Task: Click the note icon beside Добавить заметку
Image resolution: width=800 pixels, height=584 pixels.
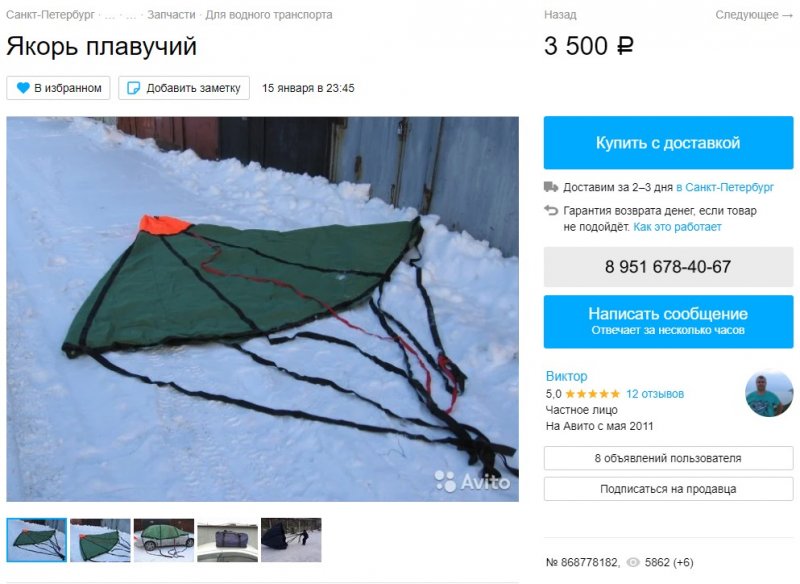Action: [x=133, y=88]
